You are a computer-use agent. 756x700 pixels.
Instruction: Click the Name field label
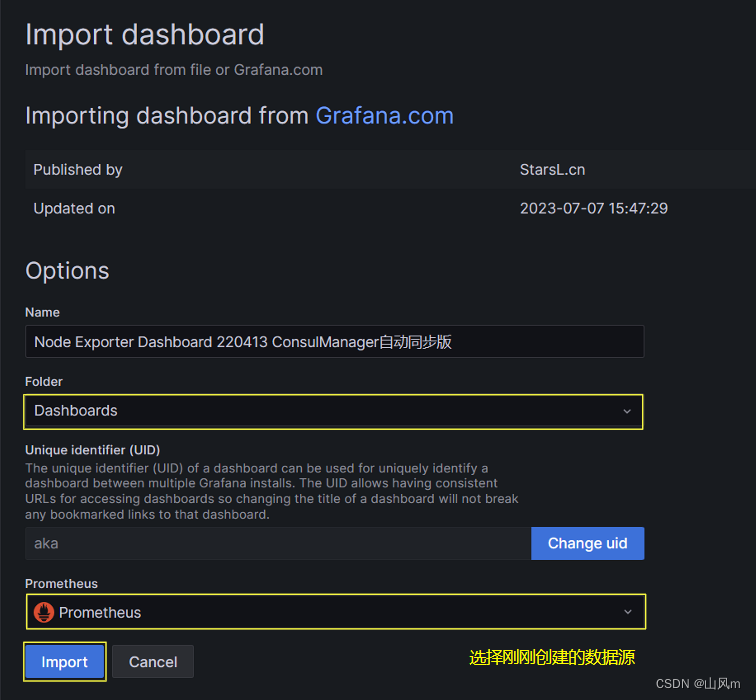(42, 312)
